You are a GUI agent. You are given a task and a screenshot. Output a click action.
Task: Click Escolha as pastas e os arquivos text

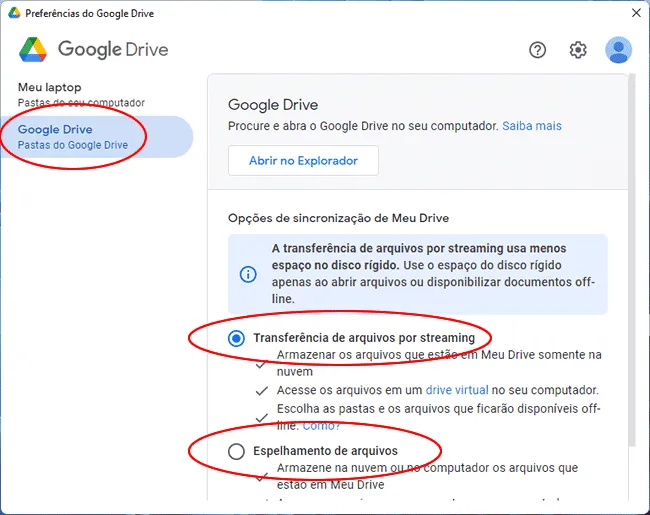pos(439,417)
